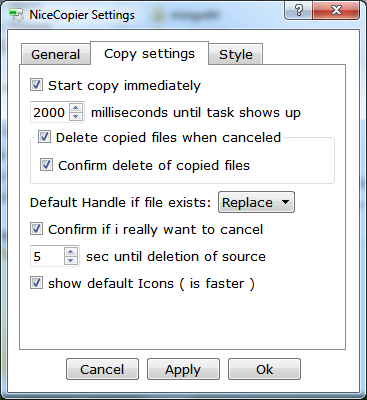Disable Confirm delete of copied files

46,165
